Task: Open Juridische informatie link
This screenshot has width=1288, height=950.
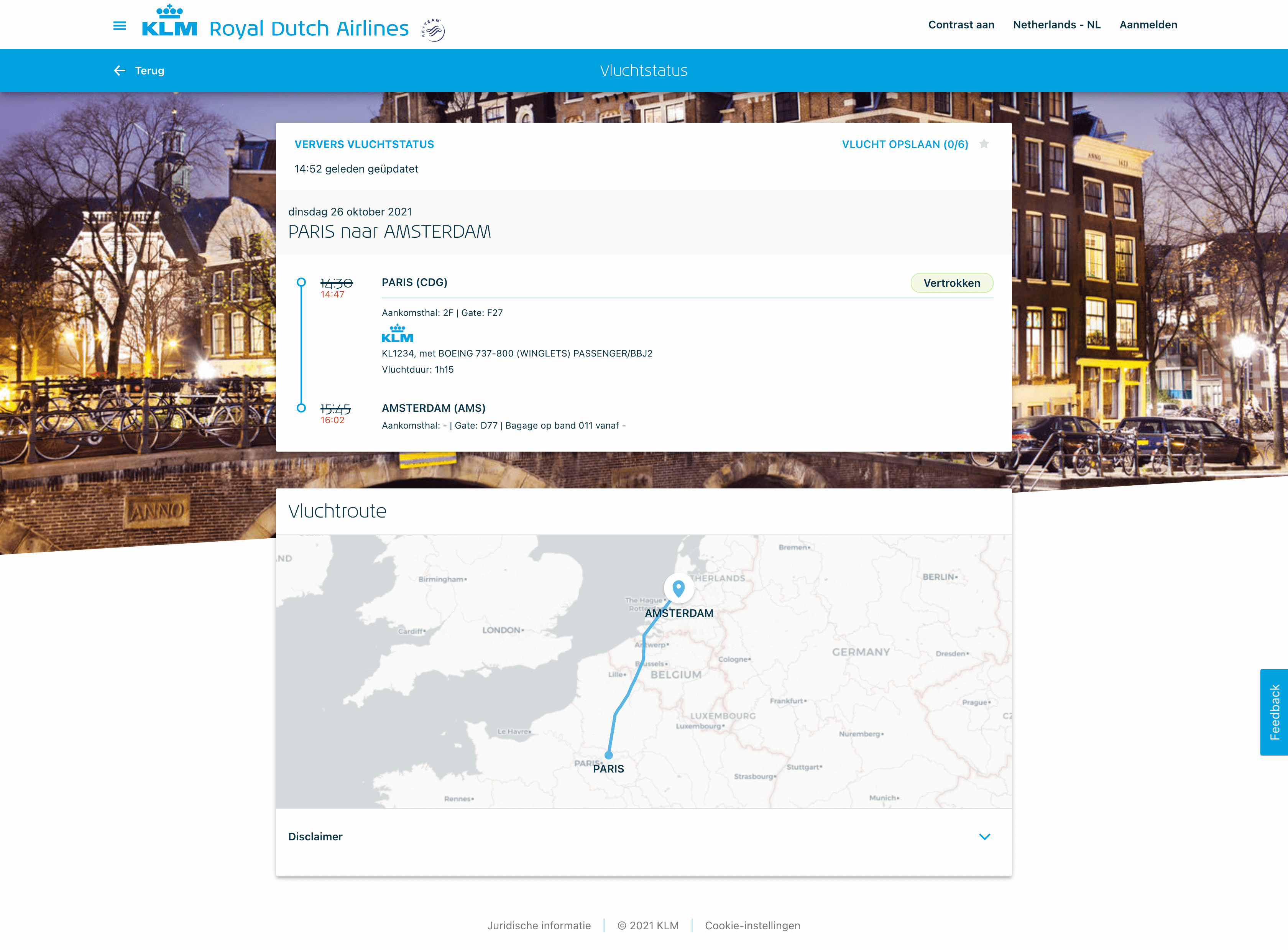Action: pos(539,925)
